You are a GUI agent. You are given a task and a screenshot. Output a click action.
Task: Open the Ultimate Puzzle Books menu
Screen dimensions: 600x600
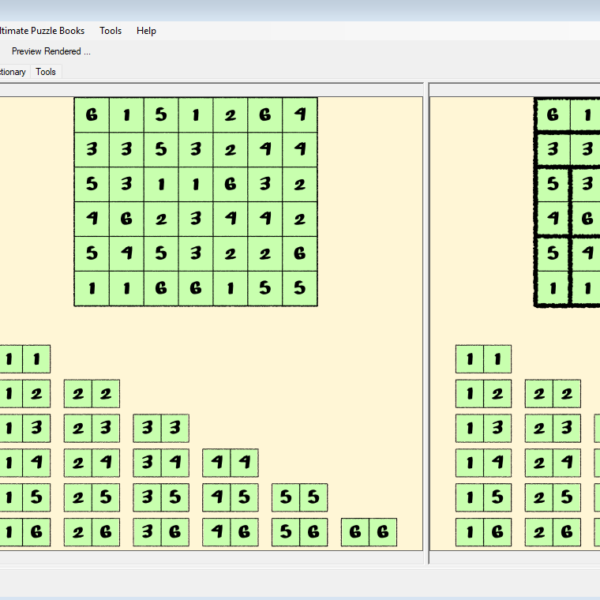(x=42, y=31)
